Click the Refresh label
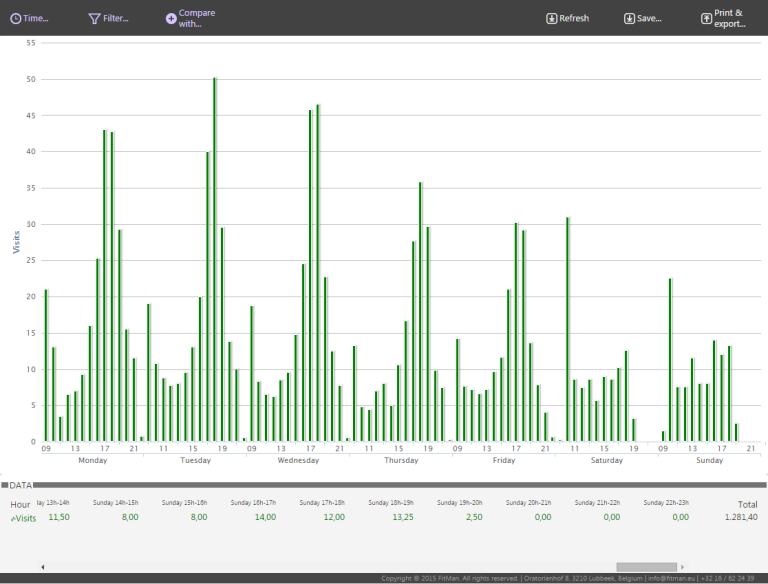This screenshot has height=584, width=768. coord(574,19)
